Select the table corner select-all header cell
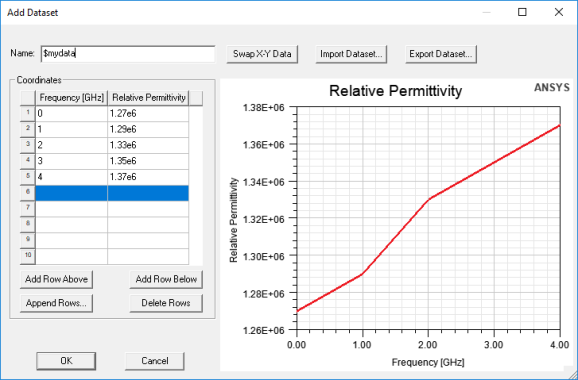The width and height of the screenshot is (578, 380). (28, 98)
